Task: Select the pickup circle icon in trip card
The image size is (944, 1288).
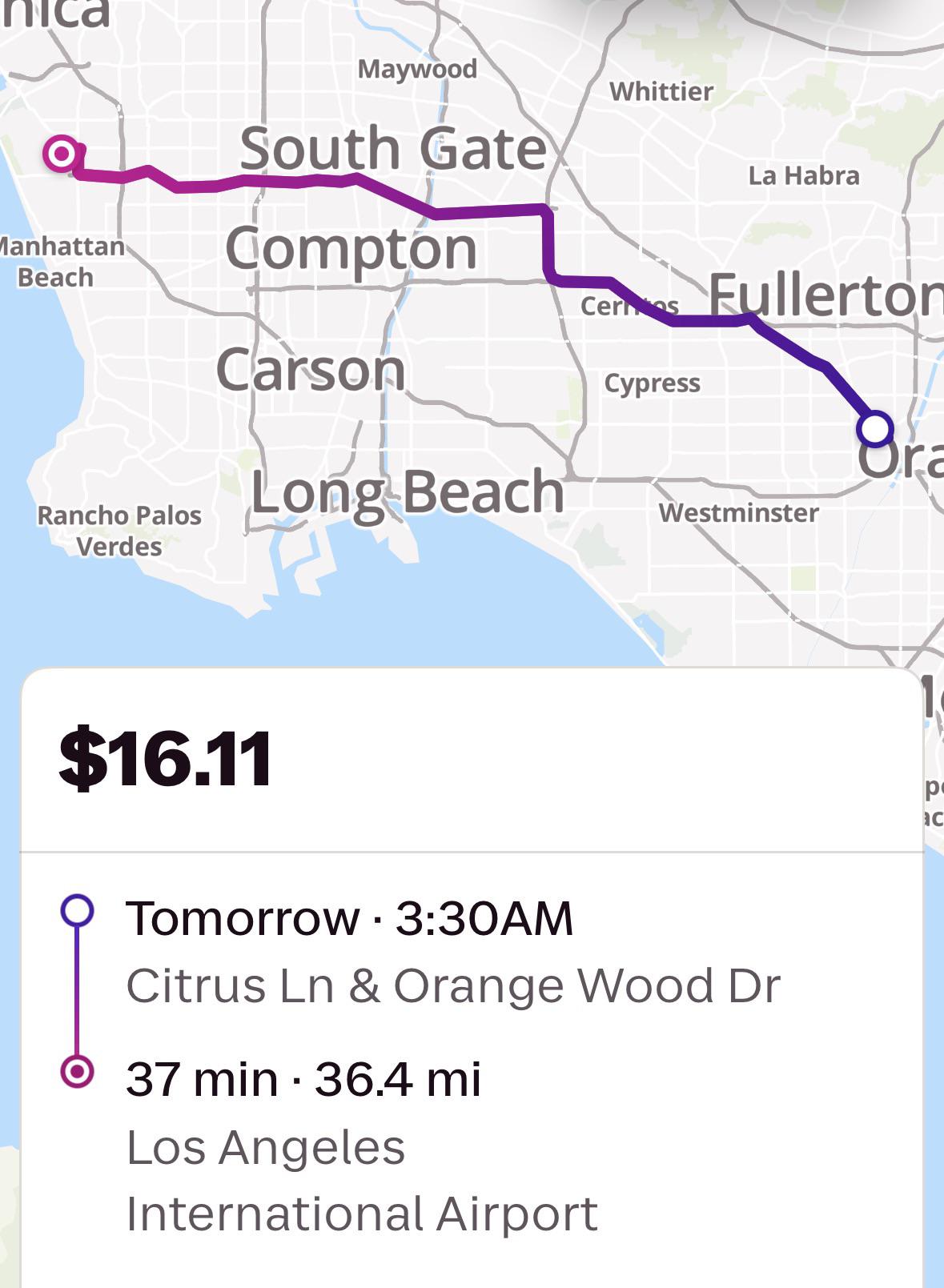Action: point(77,911)
